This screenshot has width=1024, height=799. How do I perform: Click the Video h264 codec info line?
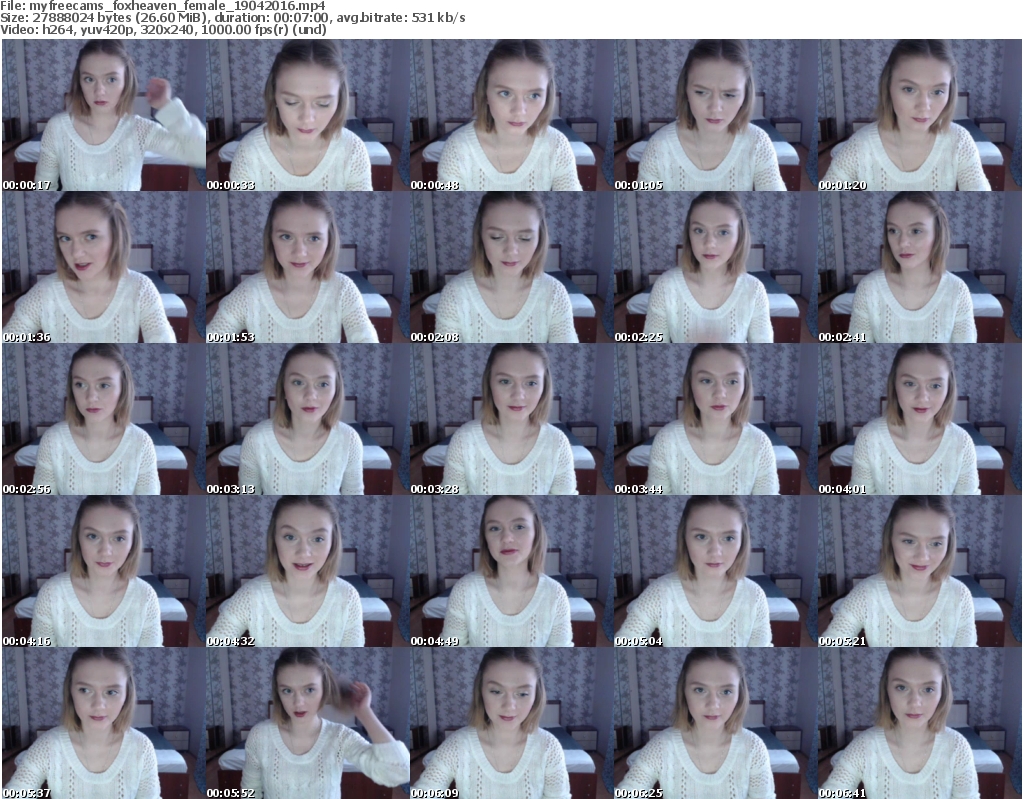pos(163,29)
